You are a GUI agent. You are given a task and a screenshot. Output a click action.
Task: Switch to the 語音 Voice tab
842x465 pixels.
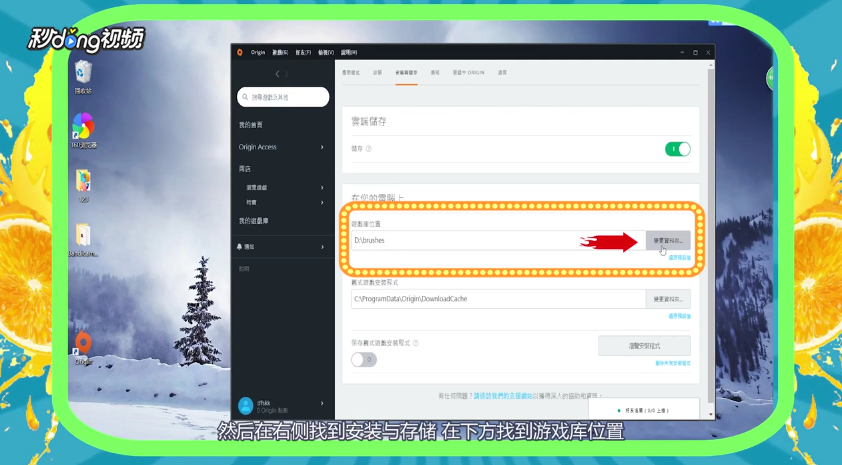point(502,72)
